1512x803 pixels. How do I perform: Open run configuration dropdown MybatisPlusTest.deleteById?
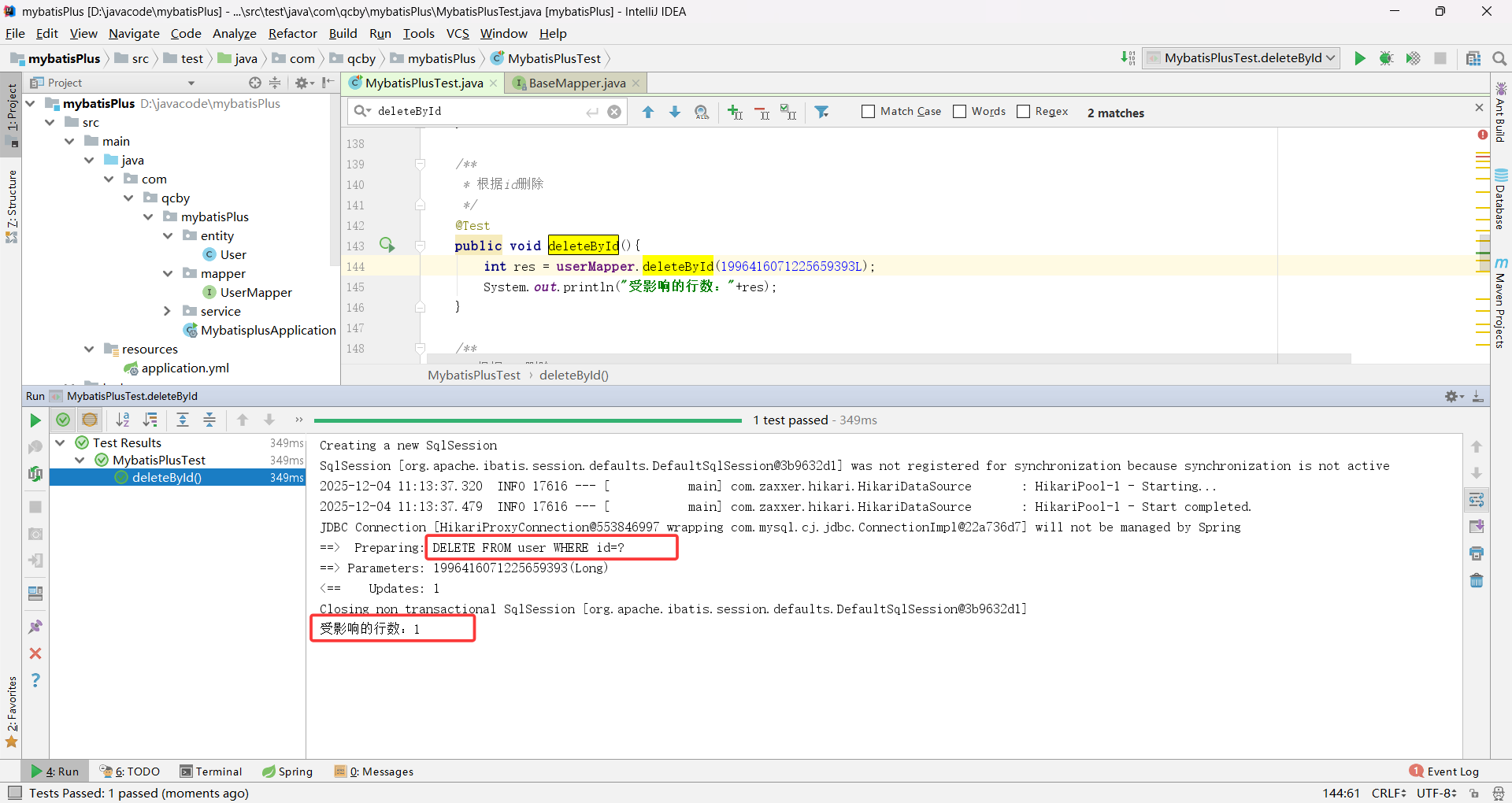tap(1241, 58)
